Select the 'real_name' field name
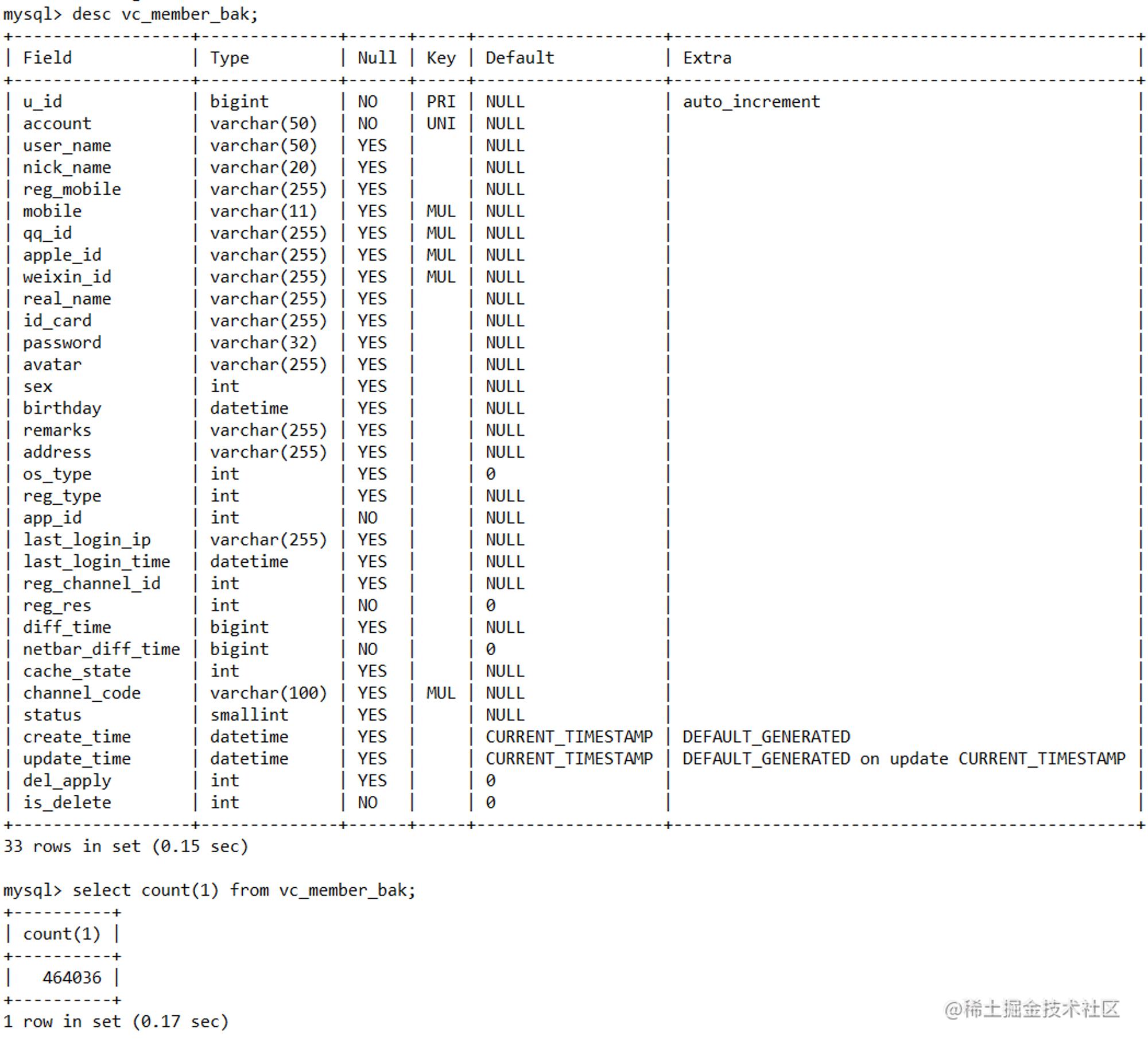The image size is (1148, 1048). (x=67, y=299)
